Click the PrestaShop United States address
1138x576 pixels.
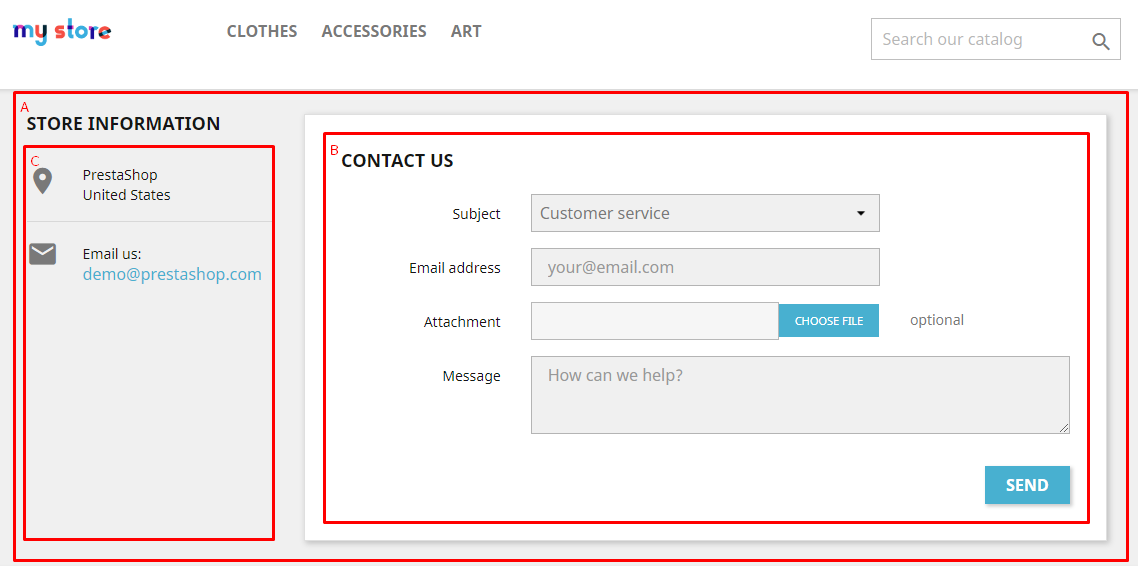(x=126, y=185)
